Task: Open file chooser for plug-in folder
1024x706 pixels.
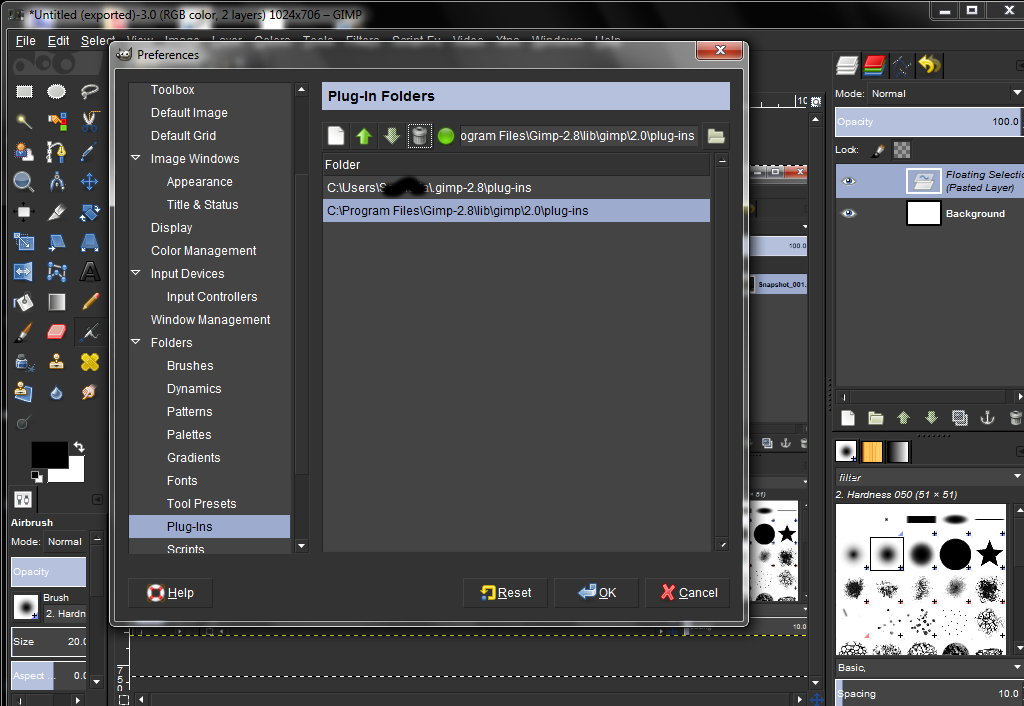Action: [x=716, y=136]
